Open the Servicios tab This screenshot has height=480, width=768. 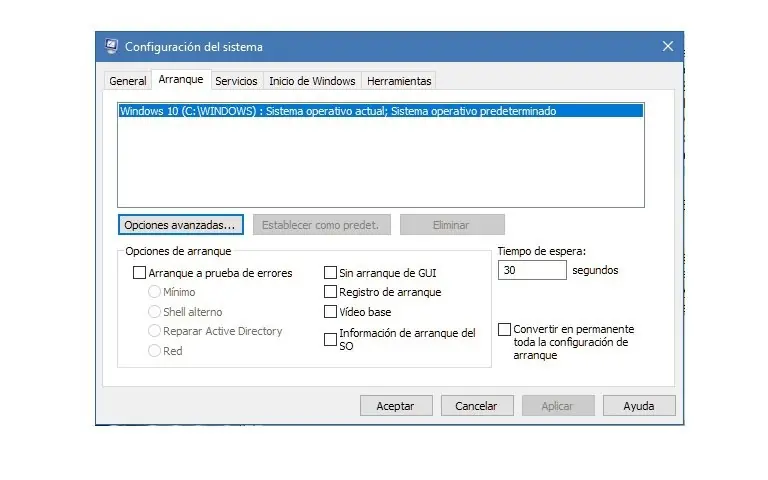(x=236, y=81)
